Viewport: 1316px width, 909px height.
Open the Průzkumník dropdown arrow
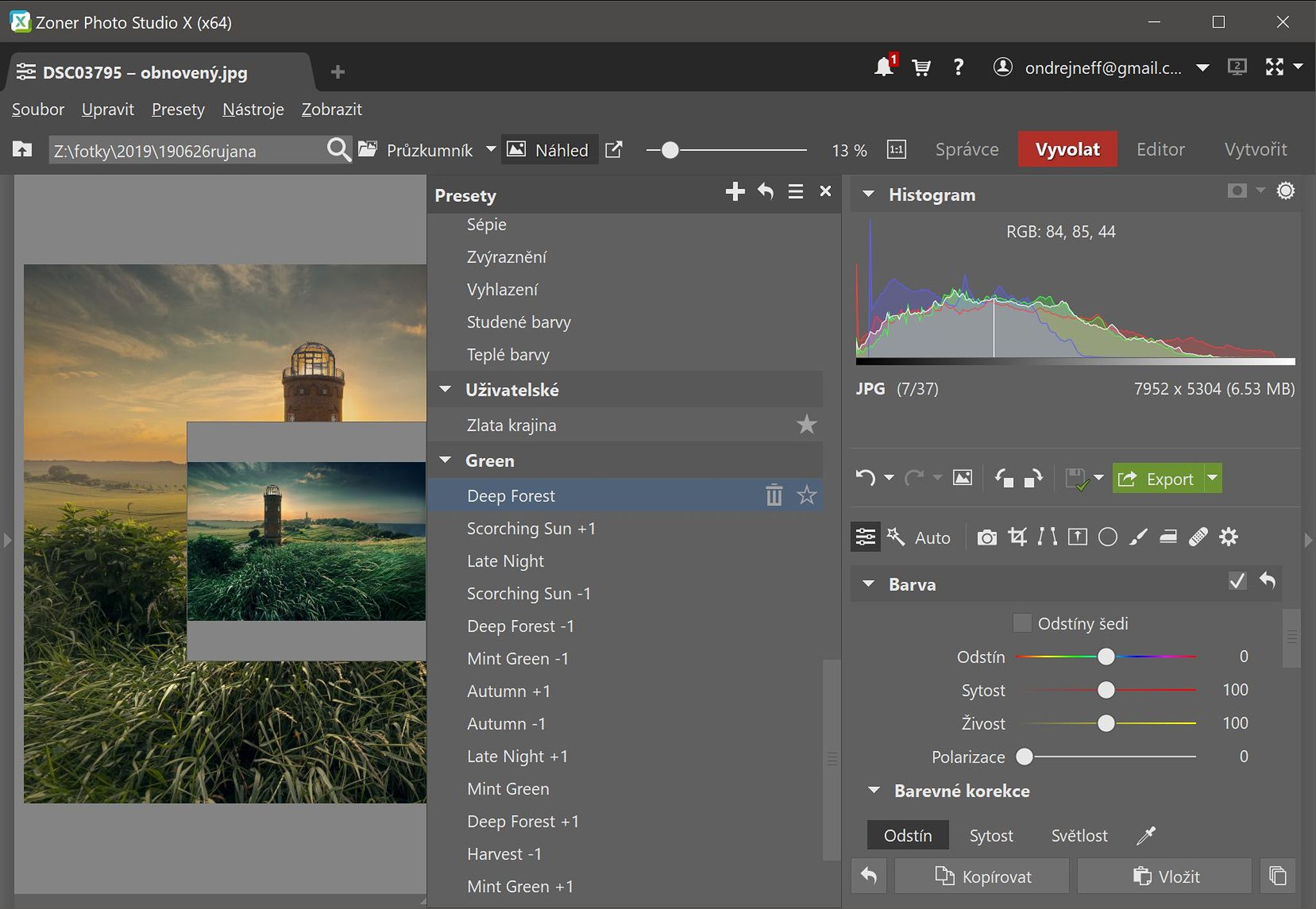(x=490, y=150)
